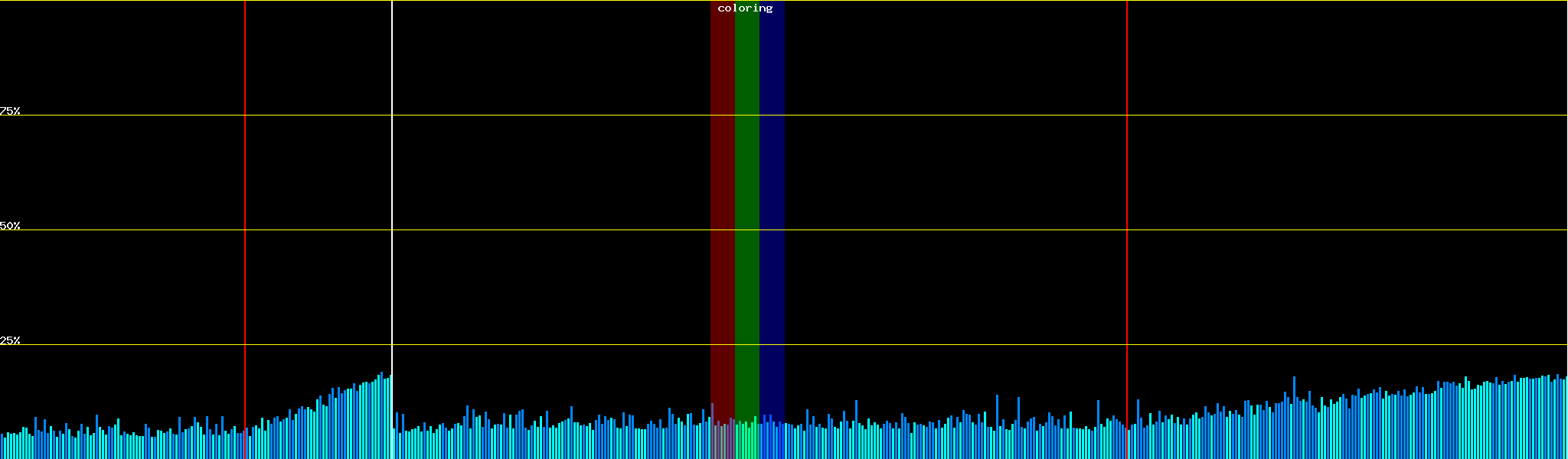
Task: Click the 50% axis label
Action: (x=10, y=226)
